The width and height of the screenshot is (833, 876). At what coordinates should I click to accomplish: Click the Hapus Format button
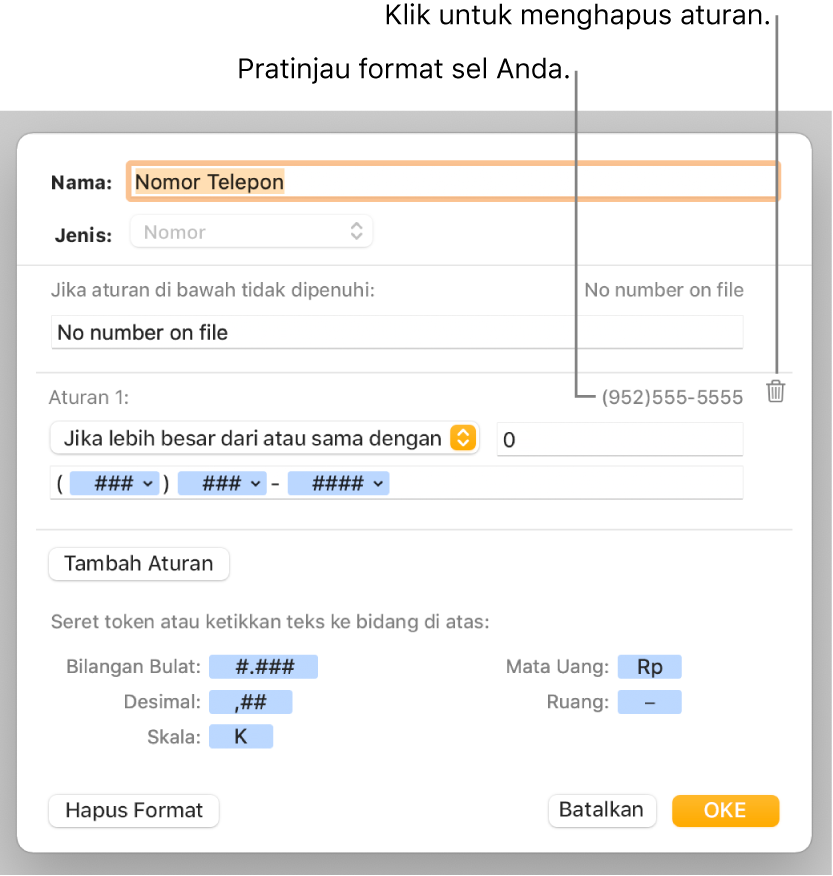[134, 811]
